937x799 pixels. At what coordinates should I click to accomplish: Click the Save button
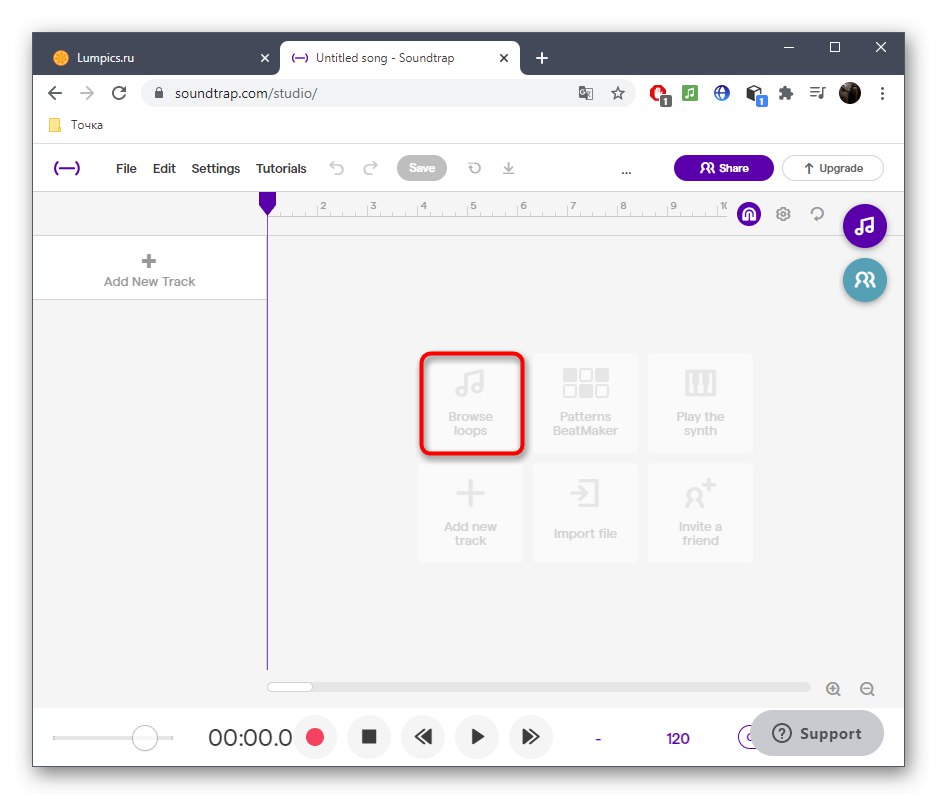[422, 168]
